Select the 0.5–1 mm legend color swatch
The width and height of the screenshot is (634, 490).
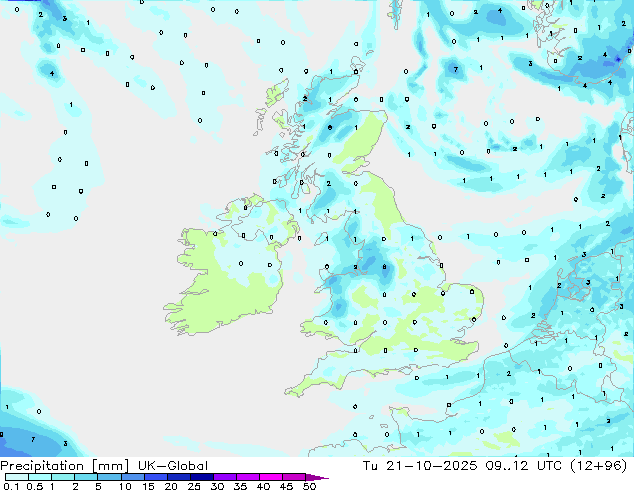pyautogui.click(x=40, y=477)
